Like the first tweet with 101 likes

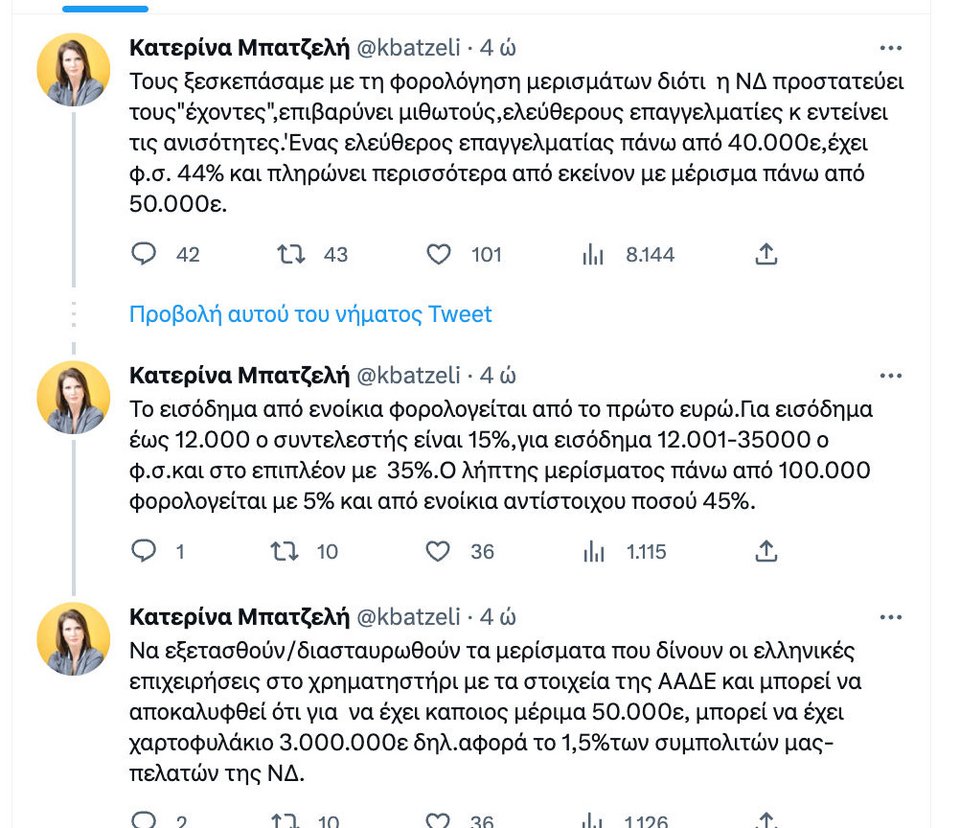pyautogui.click(x=439, y=254)
